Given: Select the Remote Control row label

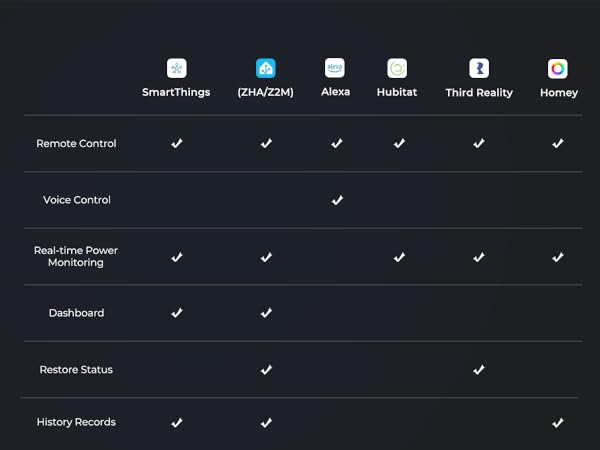Looking at the screenshot, I should pyautogui.click(x=76, y=144).
